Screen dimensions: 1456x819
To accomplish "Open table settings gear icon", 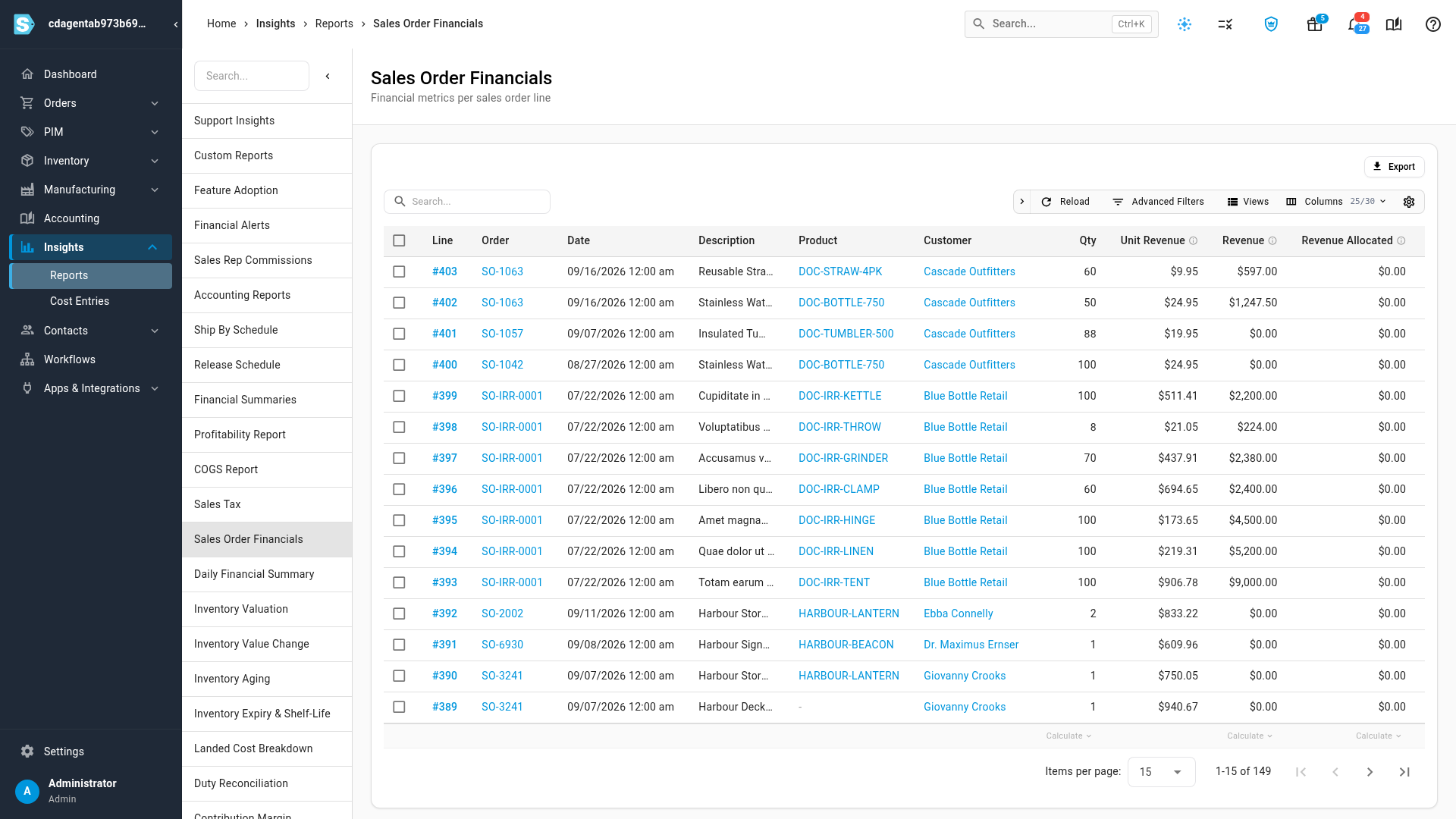I will pyautogui.click(x=1409, y=202).
